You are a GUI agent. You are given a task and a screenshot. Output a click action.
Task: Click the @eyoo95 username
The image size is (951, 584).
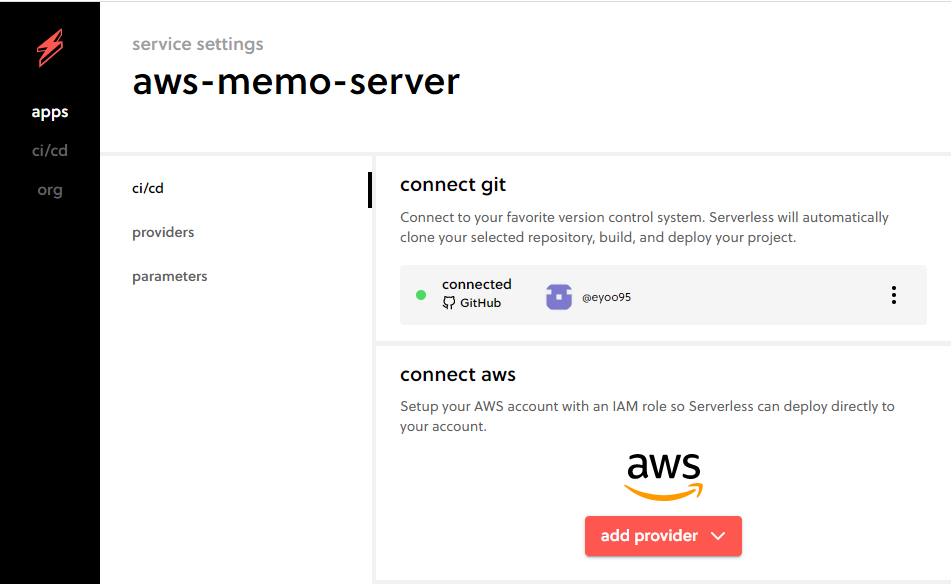[607, 297]
